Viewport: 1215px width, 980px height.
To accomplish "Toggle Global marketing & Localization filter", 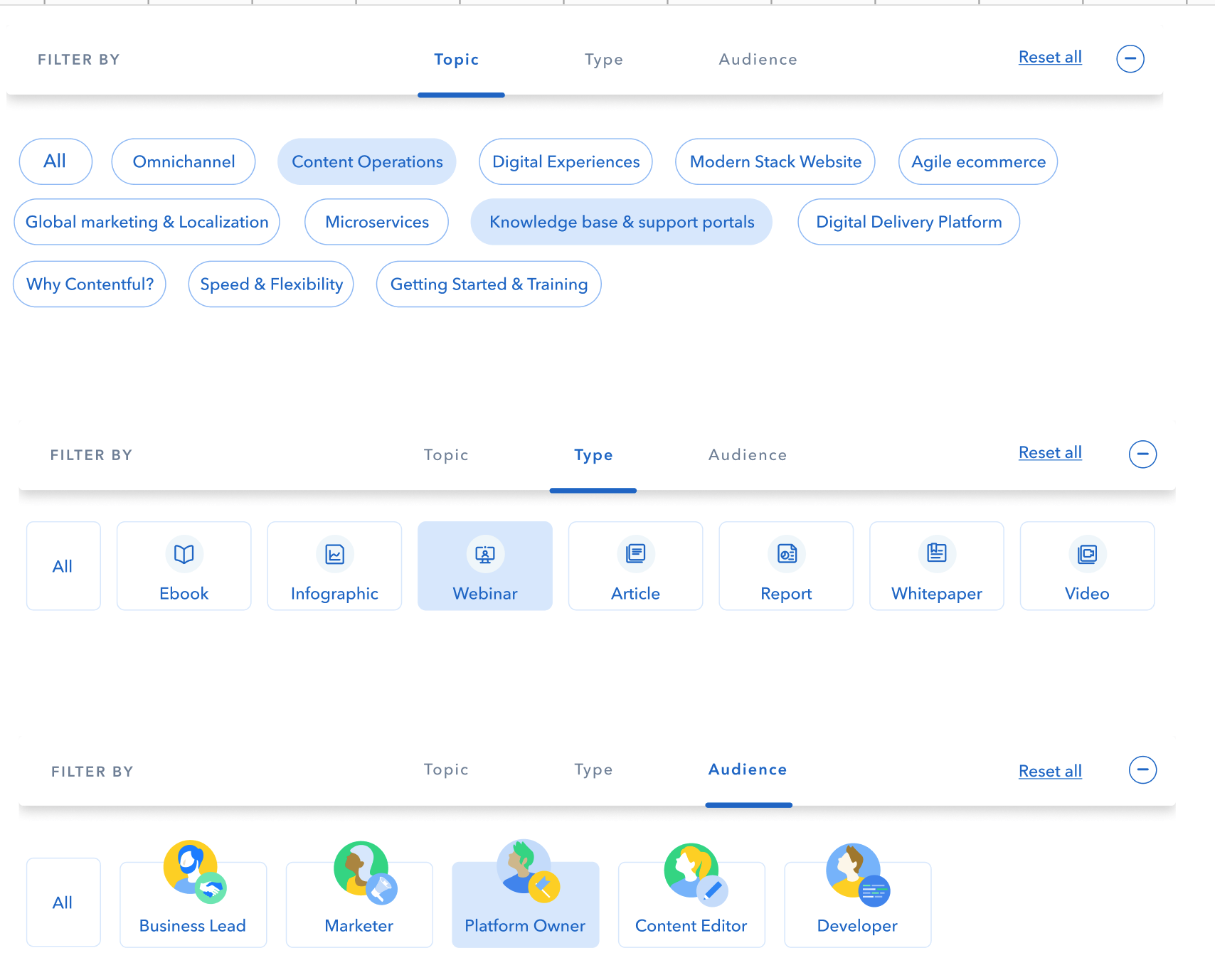I will tap(147, 222).
